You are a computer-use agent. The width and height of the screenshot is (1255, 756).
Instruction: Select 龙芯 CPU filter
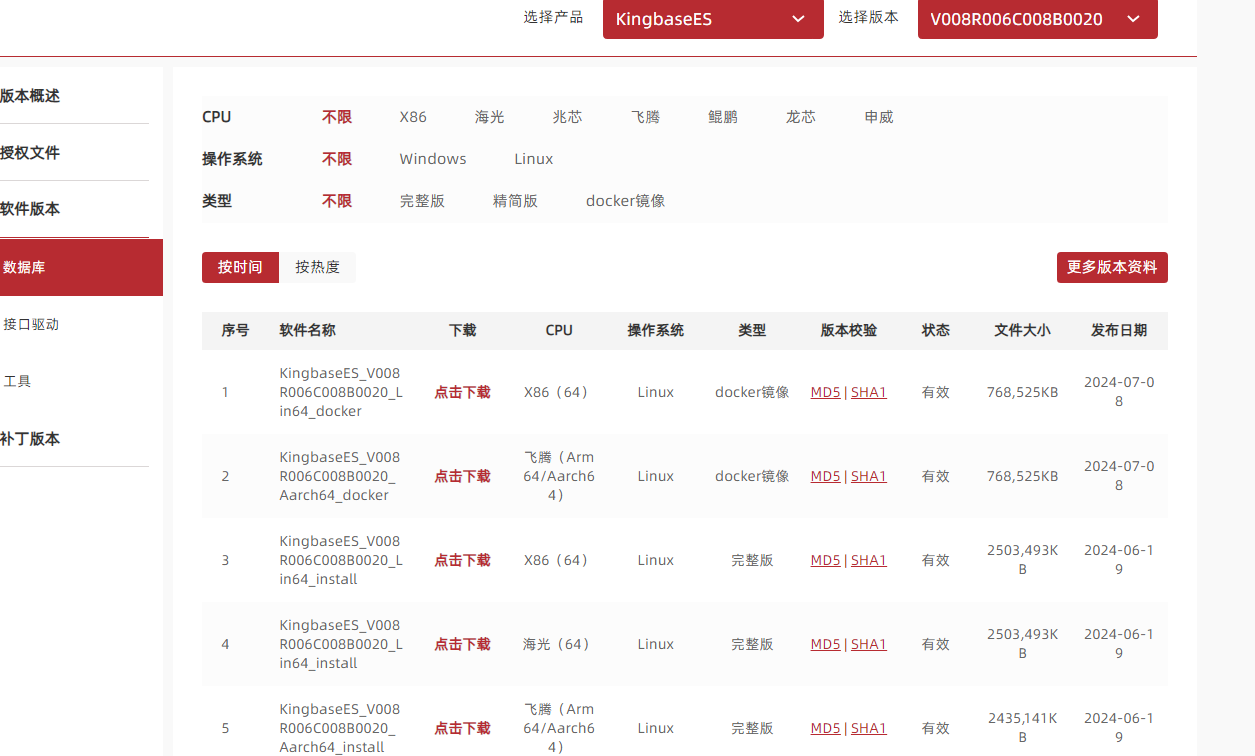[801, 117]
